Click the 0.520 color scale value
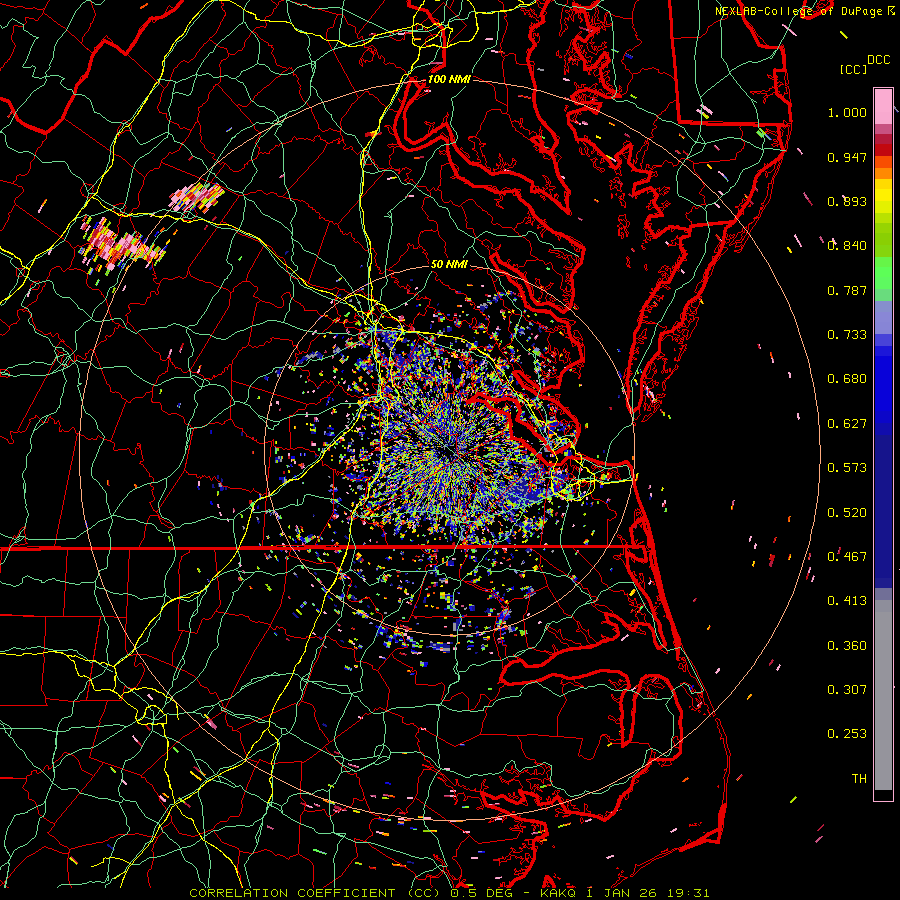This screenshot has width=900, height=900. click(847, 513)
